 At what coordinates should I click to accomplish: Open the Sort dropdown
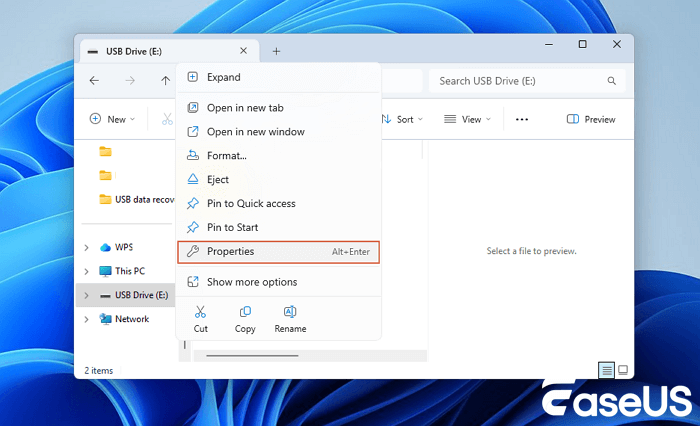tap(402, 119)
